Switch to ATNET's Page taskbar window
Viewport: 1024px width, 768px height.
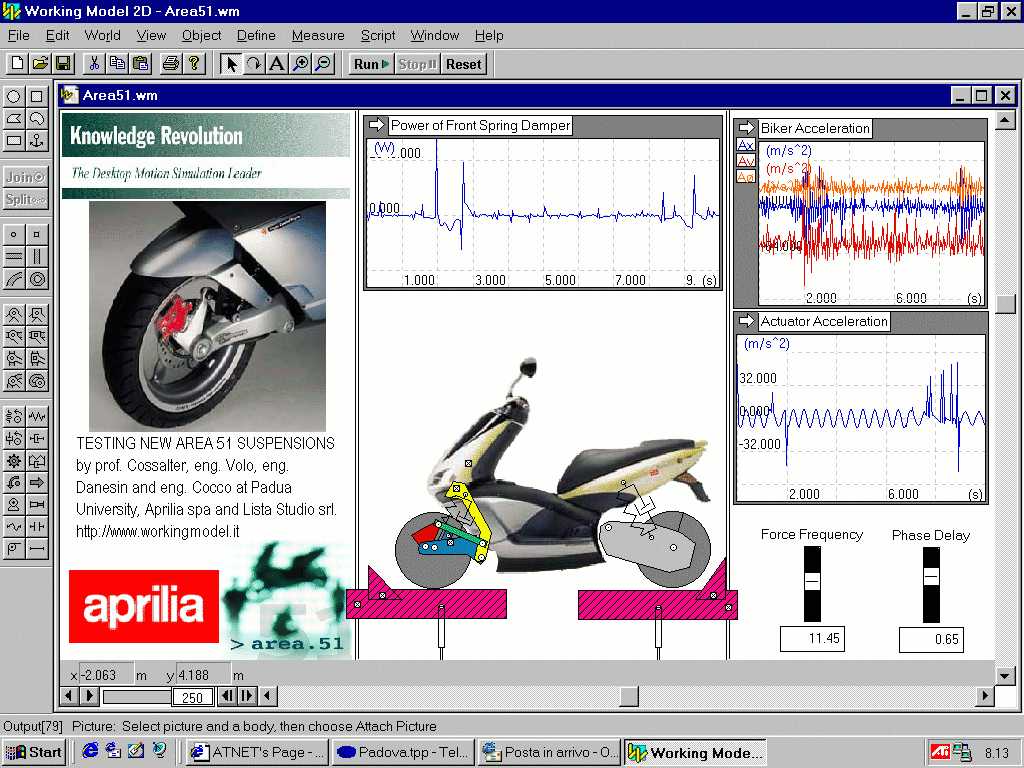click(257, 752)
